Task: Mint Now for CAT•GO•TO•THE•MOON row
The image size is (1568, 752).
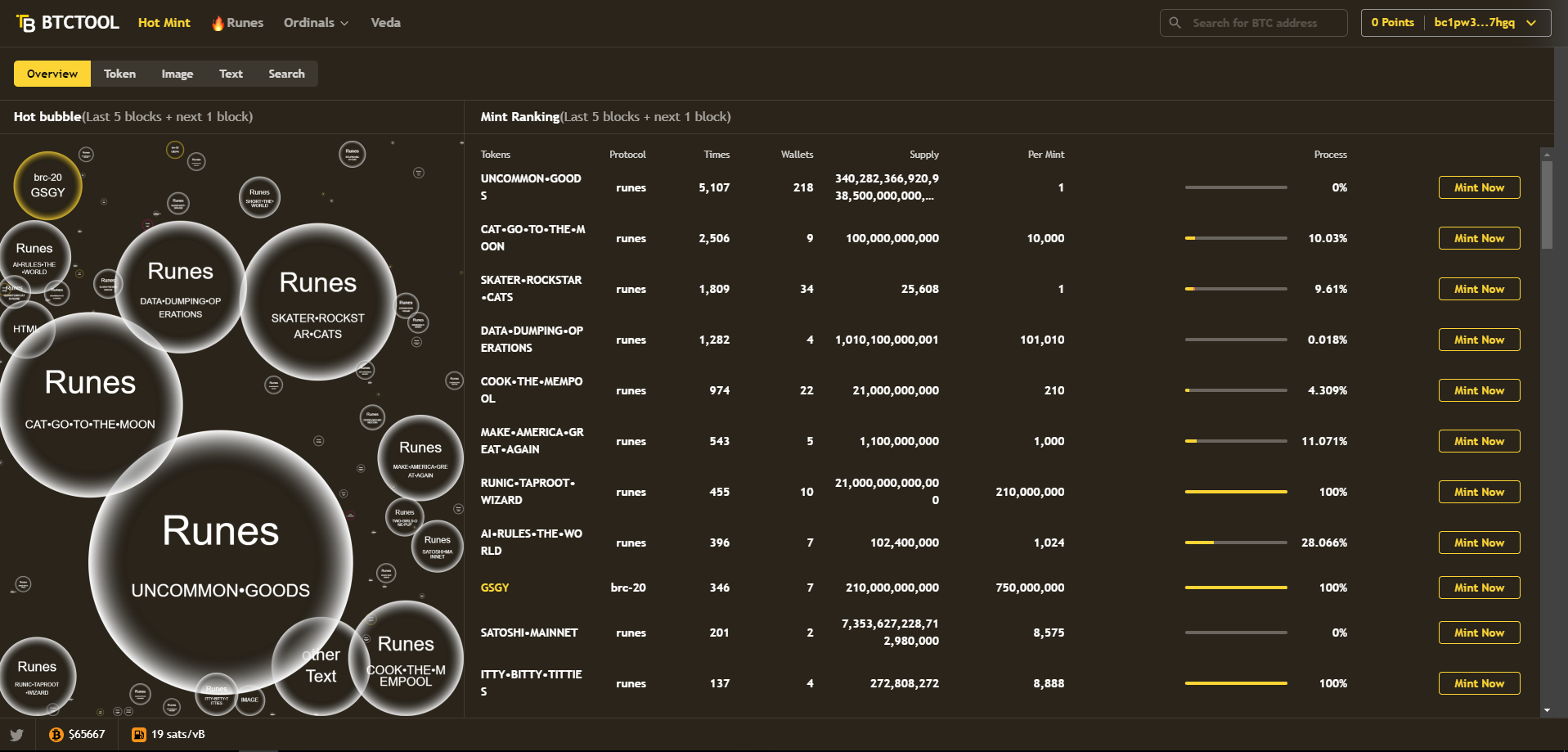Action: [1479, 238]
